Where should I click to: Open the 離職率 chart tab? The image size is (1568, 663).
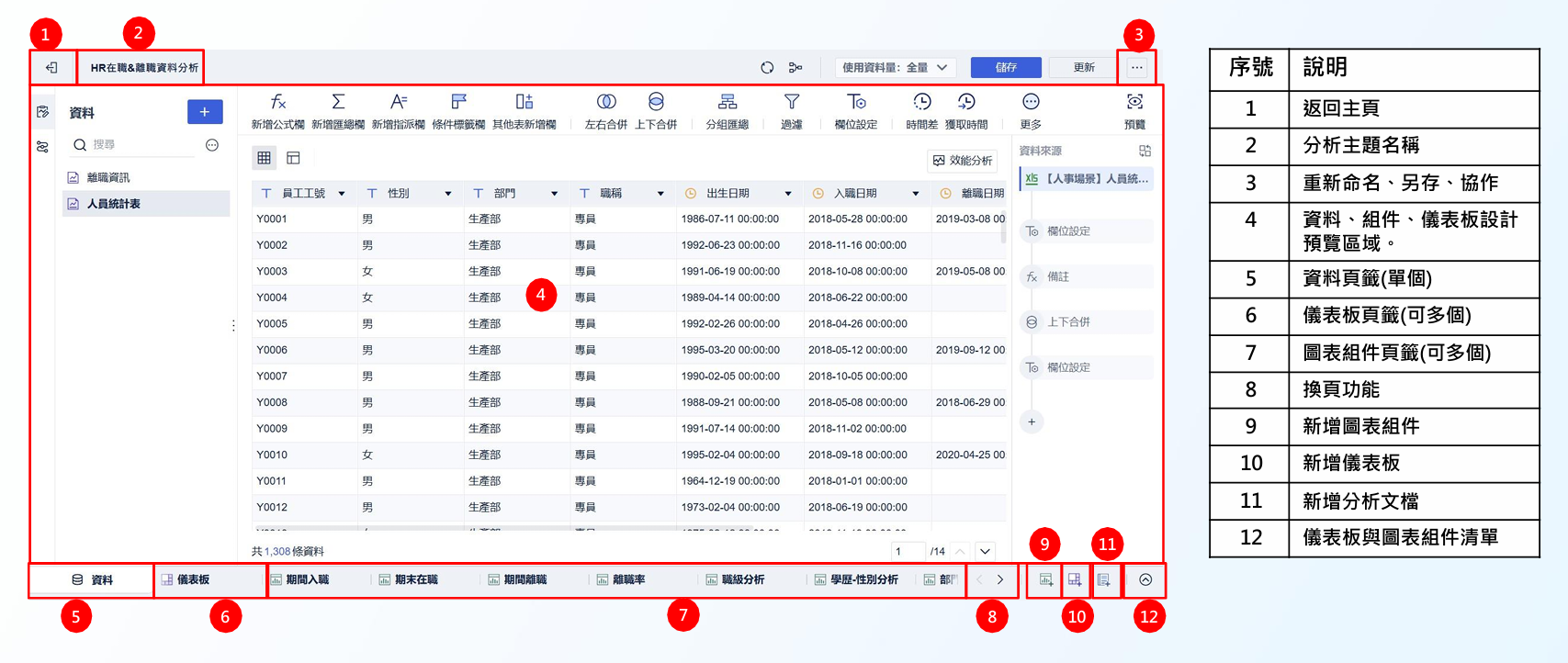[621, 580]
